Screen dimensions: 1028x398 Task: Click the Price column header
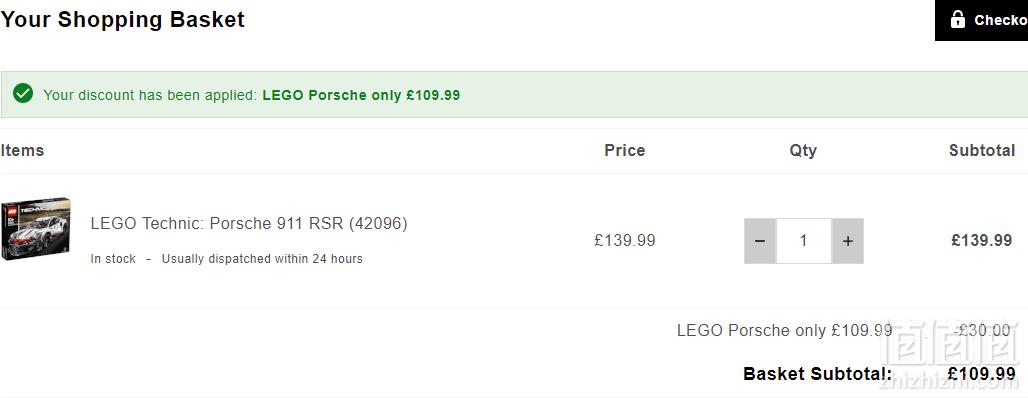[625, 150]
